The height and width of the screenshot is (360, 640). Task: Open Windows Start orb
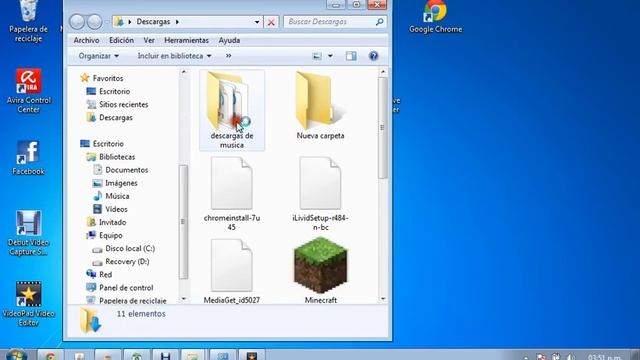pyautogui.click(x=16, y=354)
